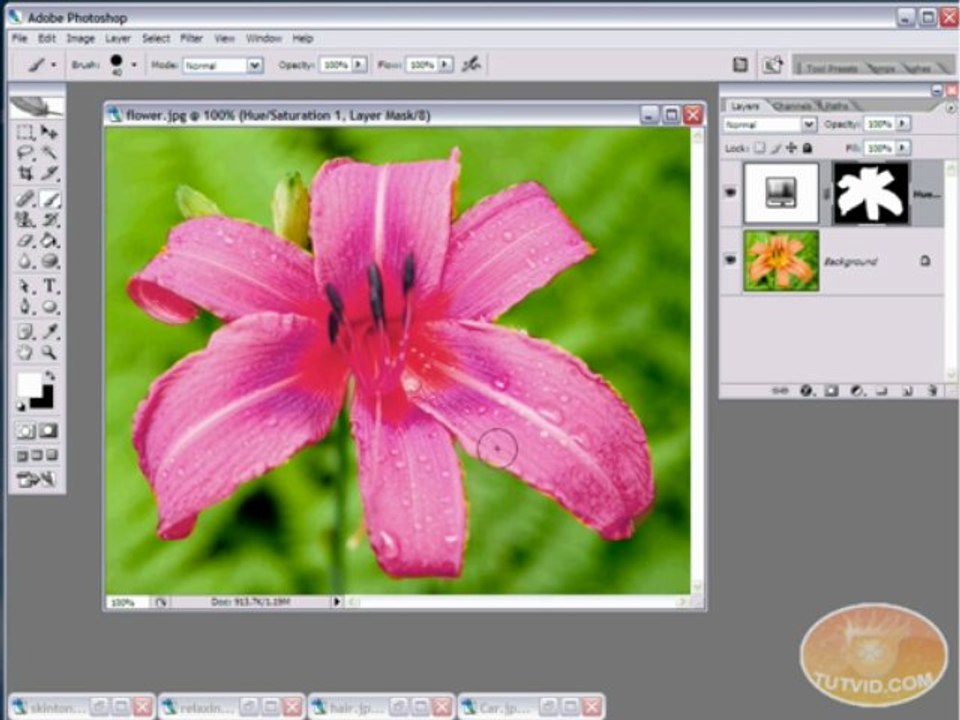Screen dimensions: 960x720
Task: Click the Delete layer trash icon
Action: [932, 390]
